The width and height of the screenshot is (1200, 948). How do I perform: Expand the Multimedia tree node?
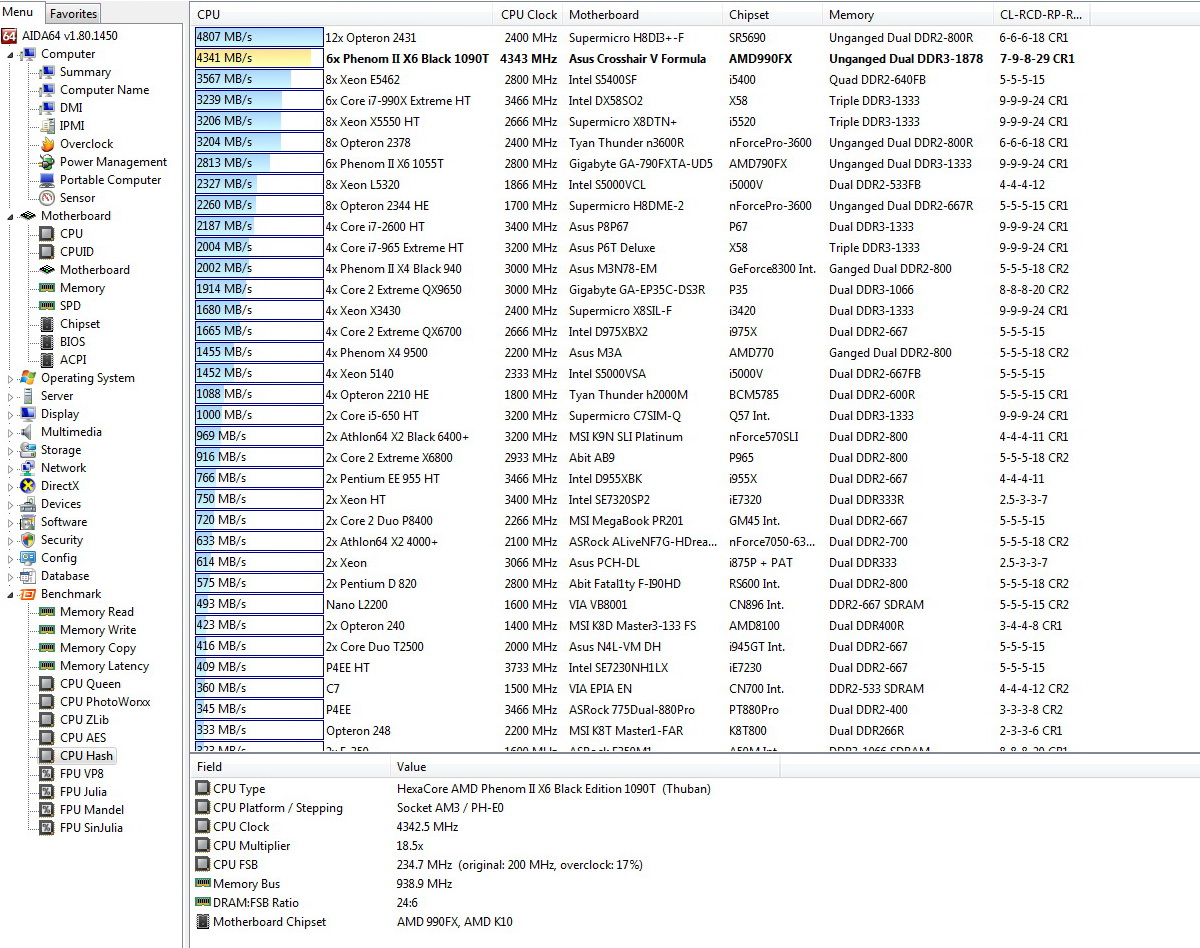click(12, 433)
